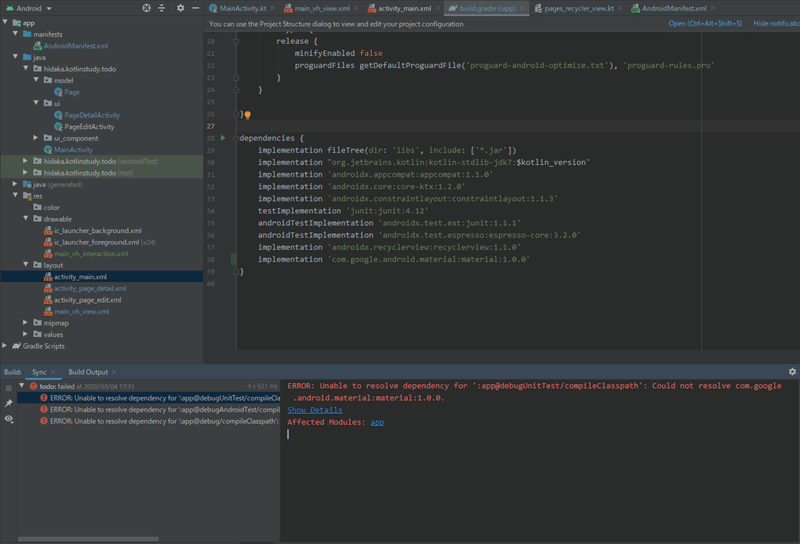
Task: Click the Collapse All icon in Project panel
Action: 162,8
